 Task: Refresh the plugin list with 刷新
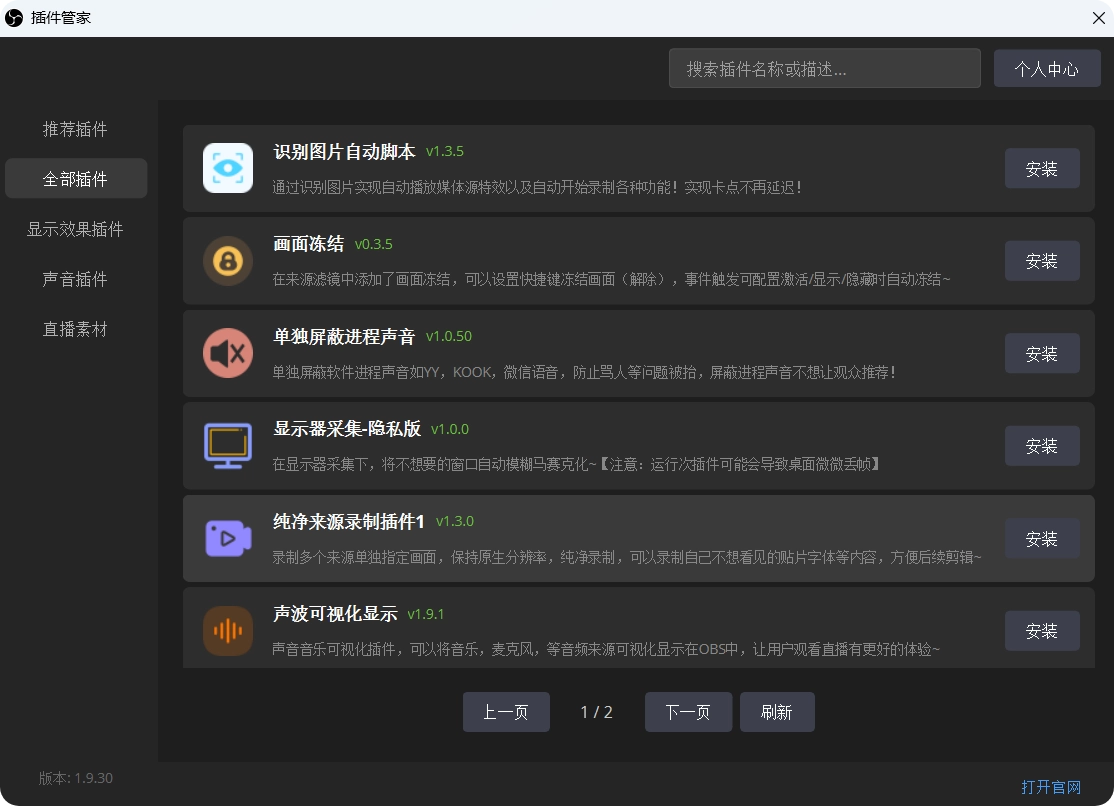tap(777, 711)
